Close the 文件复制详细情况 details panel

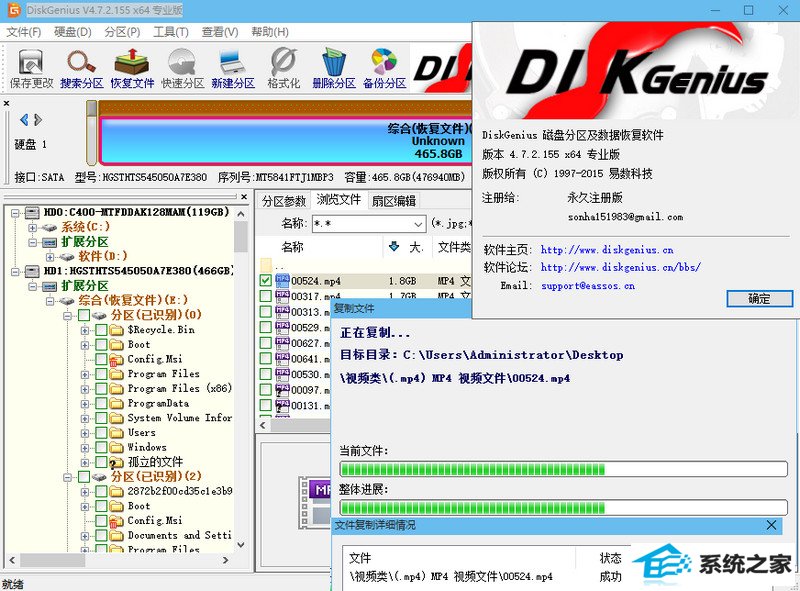coord(771,525)
